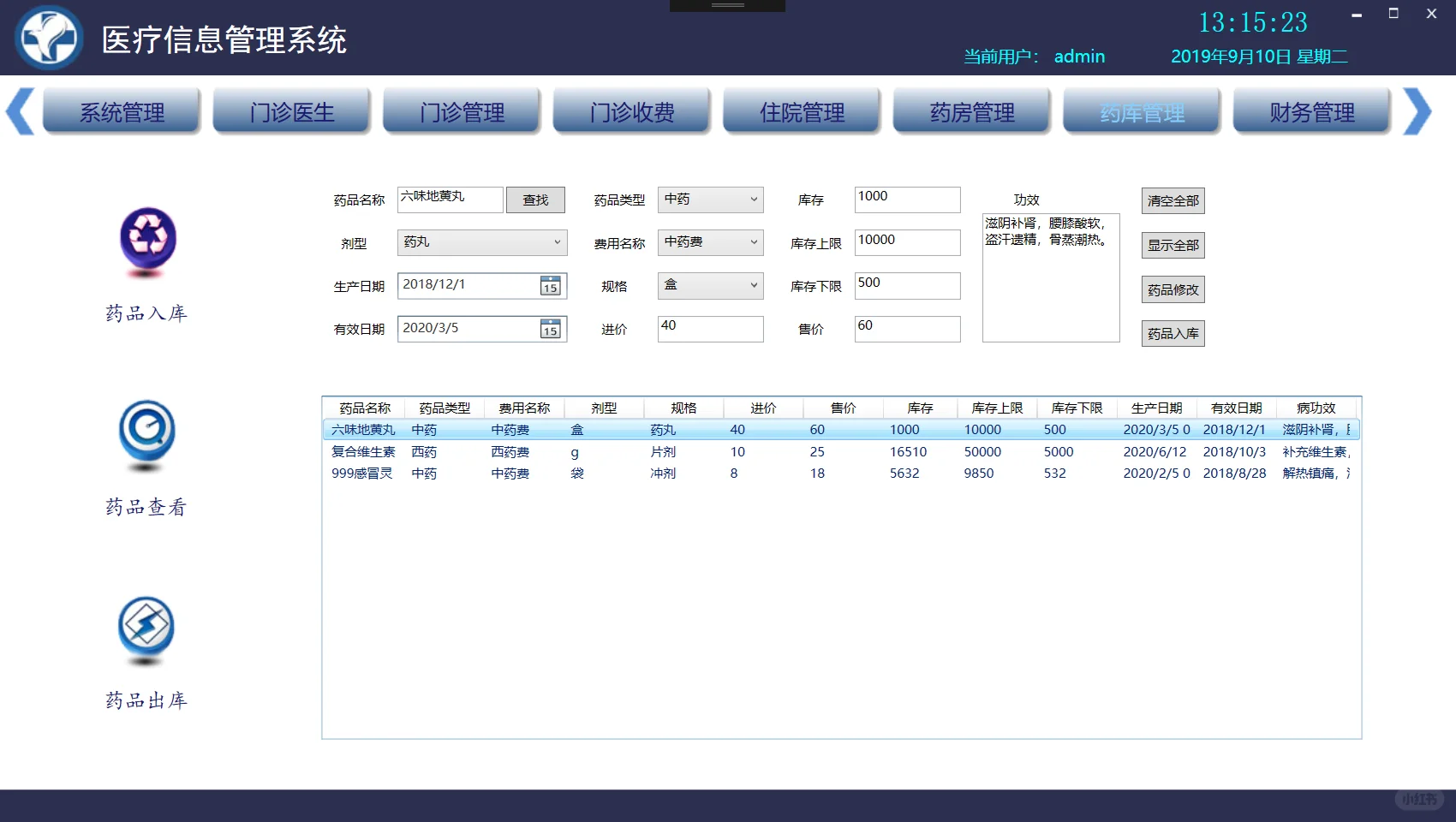Open the 费用名称 dropdown showing 中药费

point(754,242)
